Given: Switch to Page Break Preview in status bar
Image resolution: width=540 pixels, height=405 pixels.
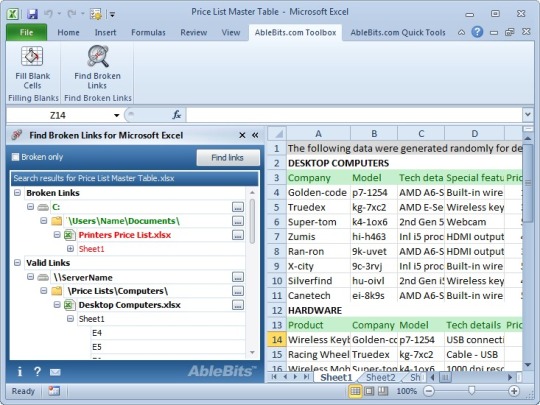Looking at the screenshot, I should pos(383,391).
